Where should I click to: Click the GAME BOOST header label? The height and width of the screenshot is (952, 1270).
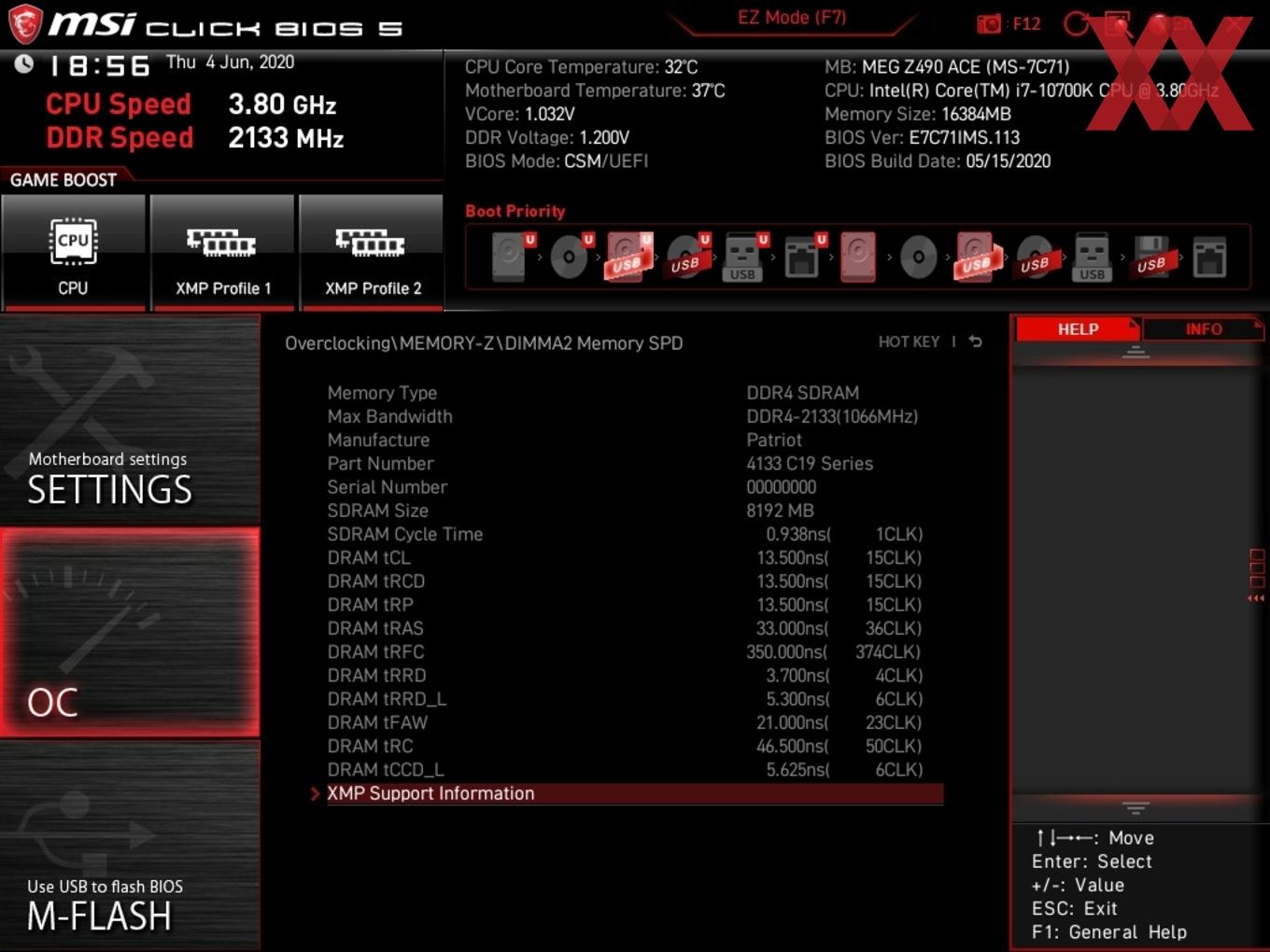63,180
